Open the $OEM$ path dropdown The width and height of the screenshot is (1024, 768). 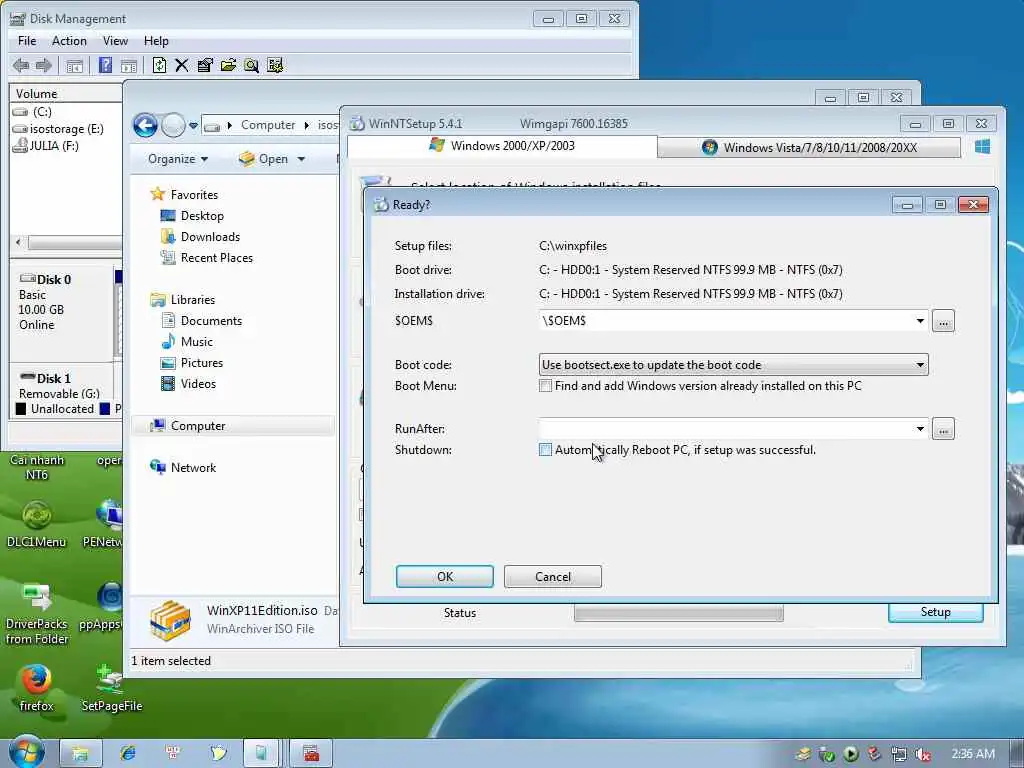[x=920, y=321]
